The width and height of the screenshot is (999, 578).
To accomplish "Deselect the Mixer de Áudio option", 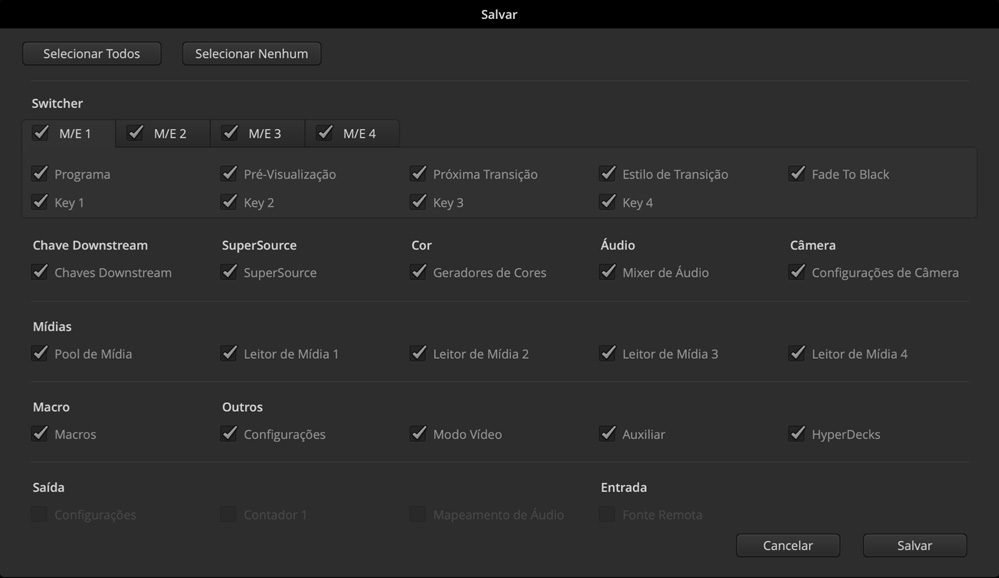I will tap(607, 271).
